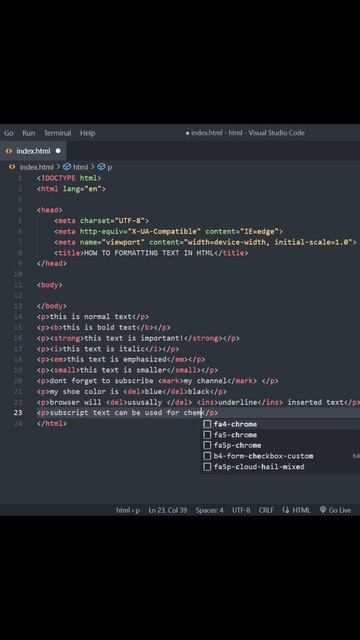Open the Terminal menu
360x640 pixels.
58,133
